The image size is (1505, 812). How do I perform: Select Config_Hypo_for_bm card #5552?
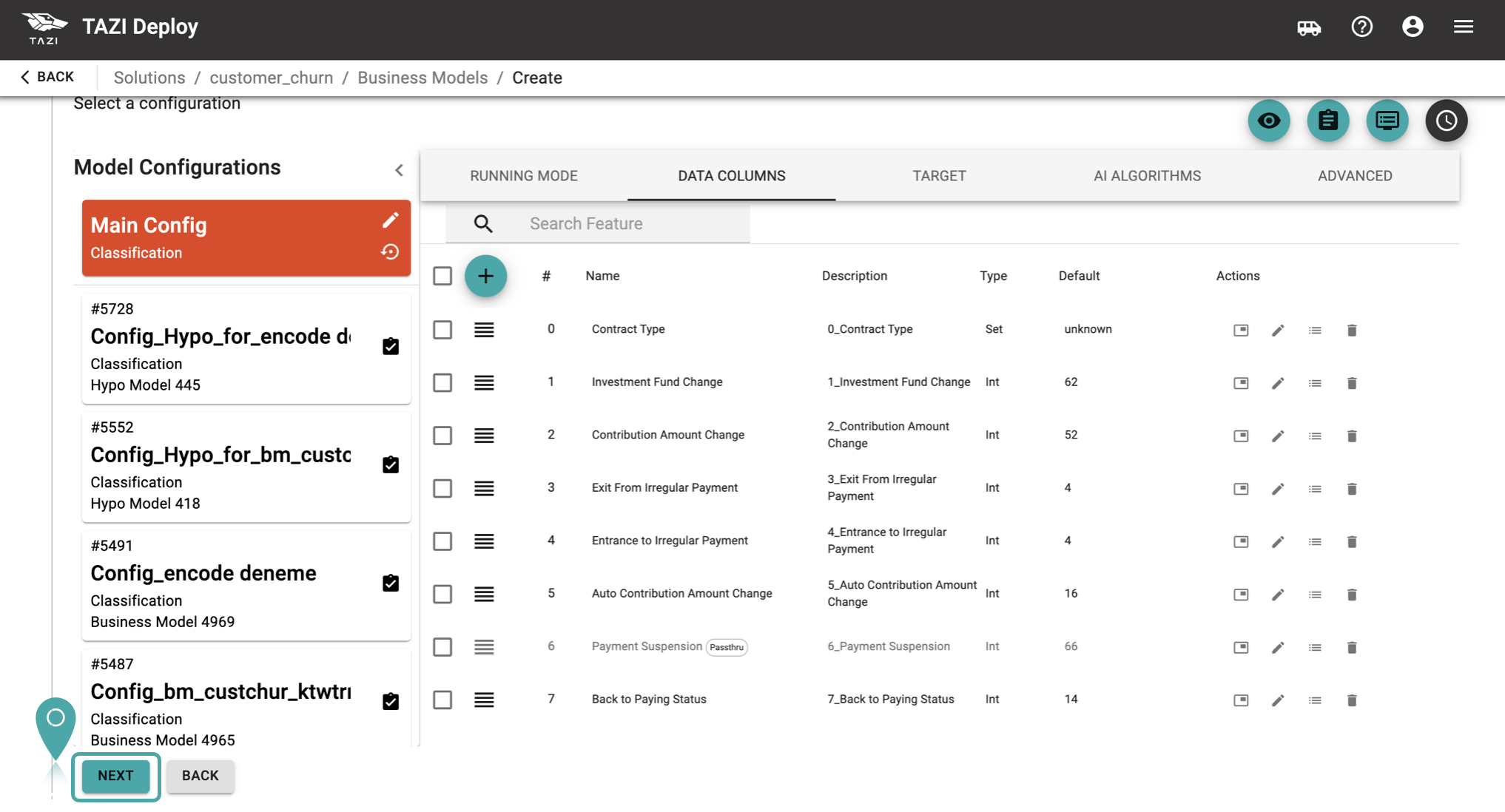(246, 467)
